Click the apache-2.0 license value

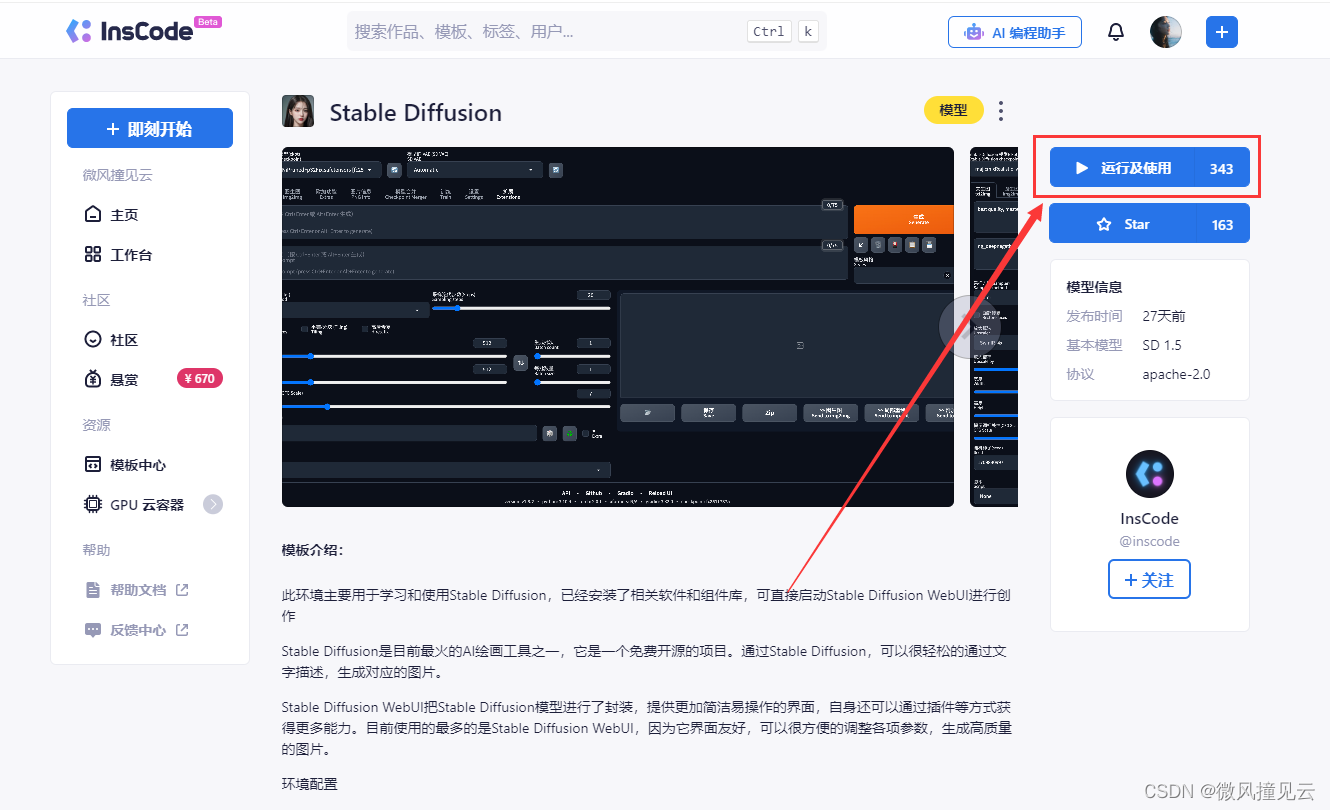[x=1176, y=374]
